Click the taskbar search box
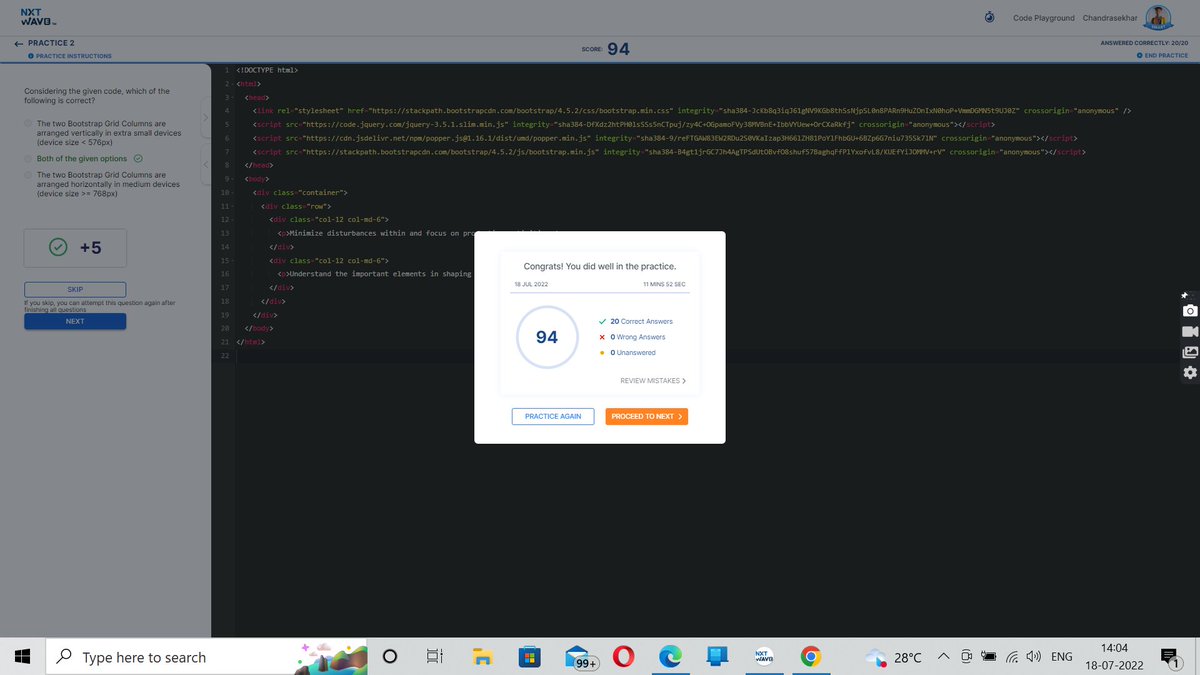The image size is (1200, 675). click(205, 657)
